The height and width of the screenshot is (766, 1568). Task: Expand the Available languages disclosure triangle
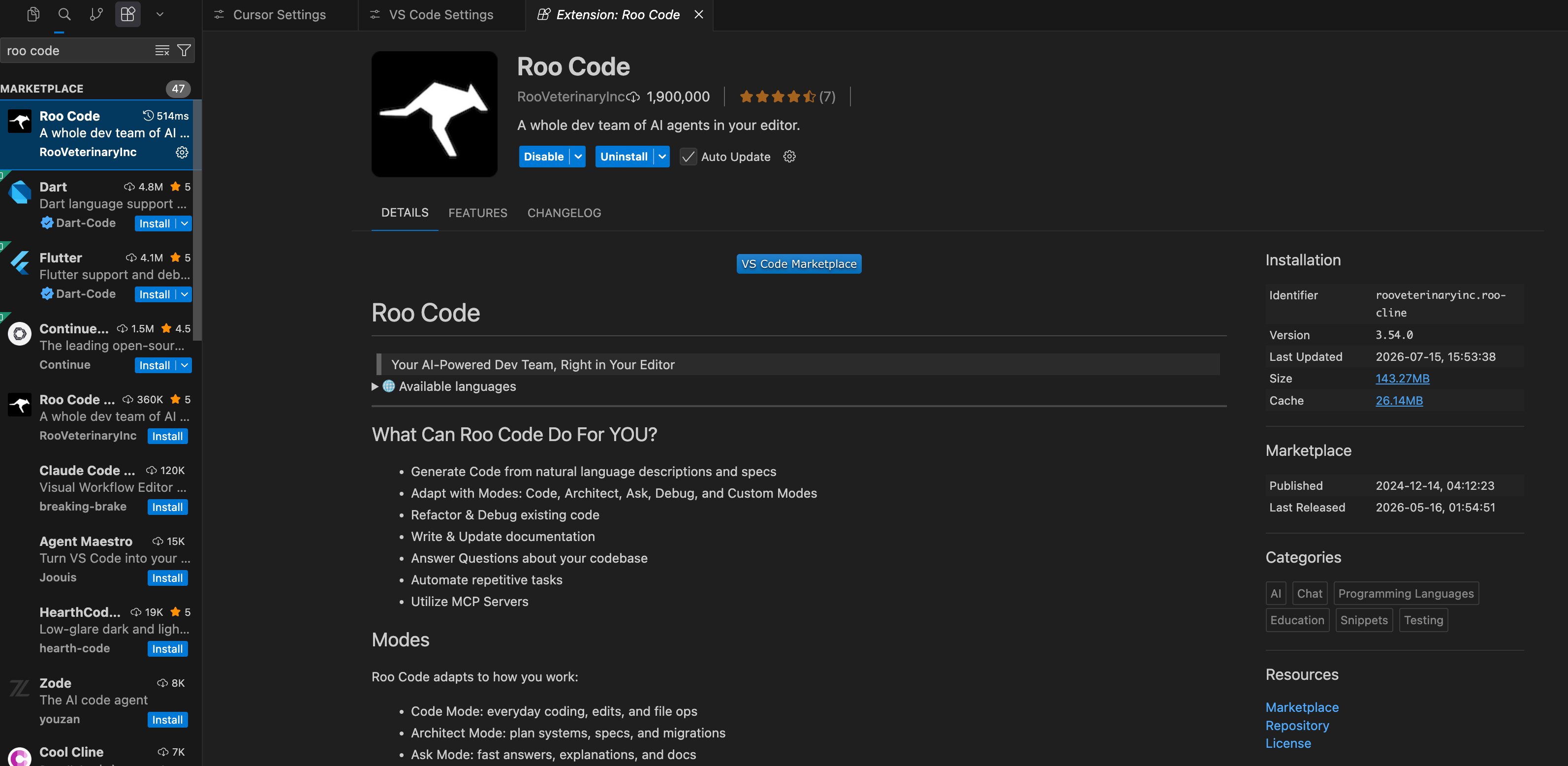(x=375, y=386)
